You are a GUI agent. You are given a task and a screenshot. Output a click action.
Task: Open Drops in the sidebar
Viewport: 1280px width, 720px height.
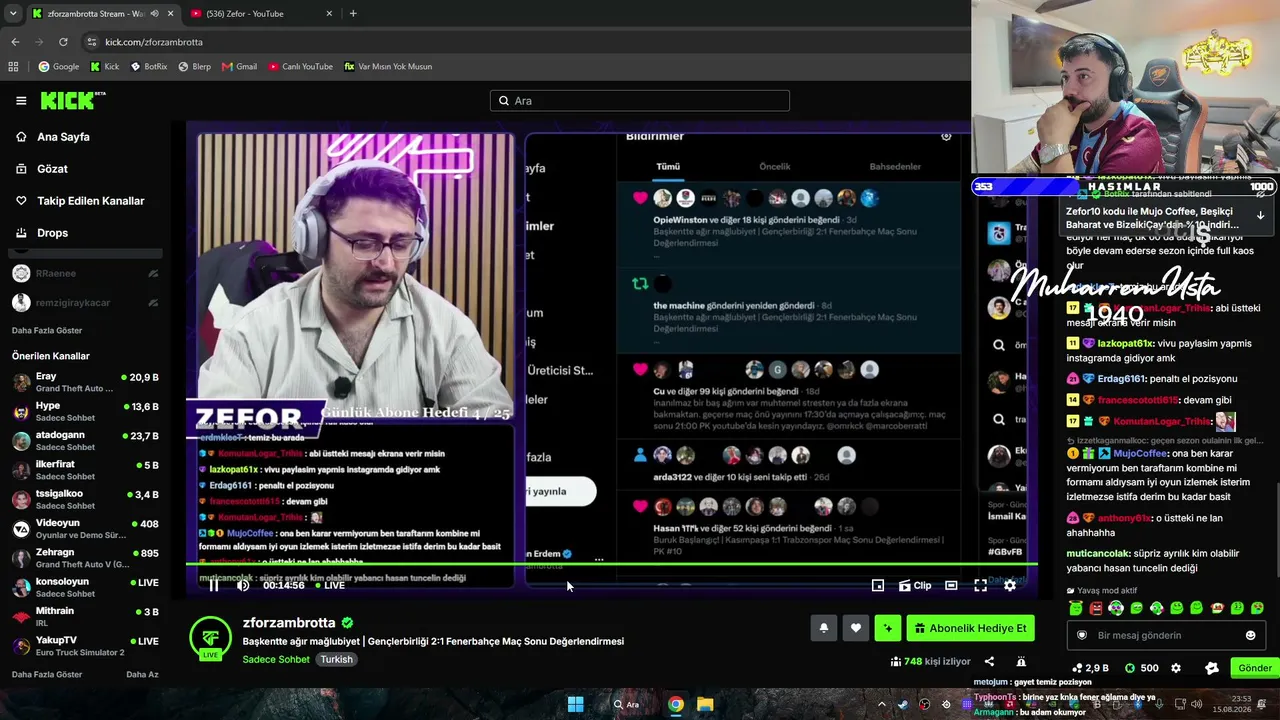tap(52, 233)
